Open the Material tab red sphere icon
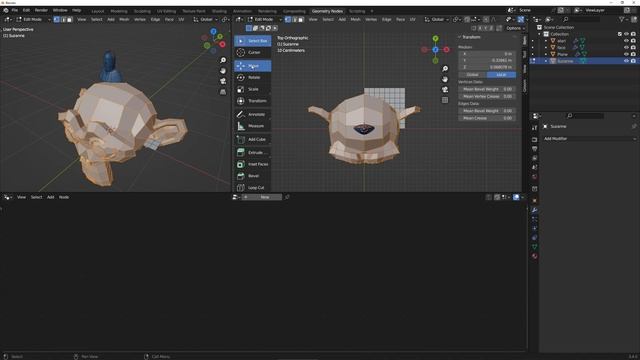 [534, 256]
